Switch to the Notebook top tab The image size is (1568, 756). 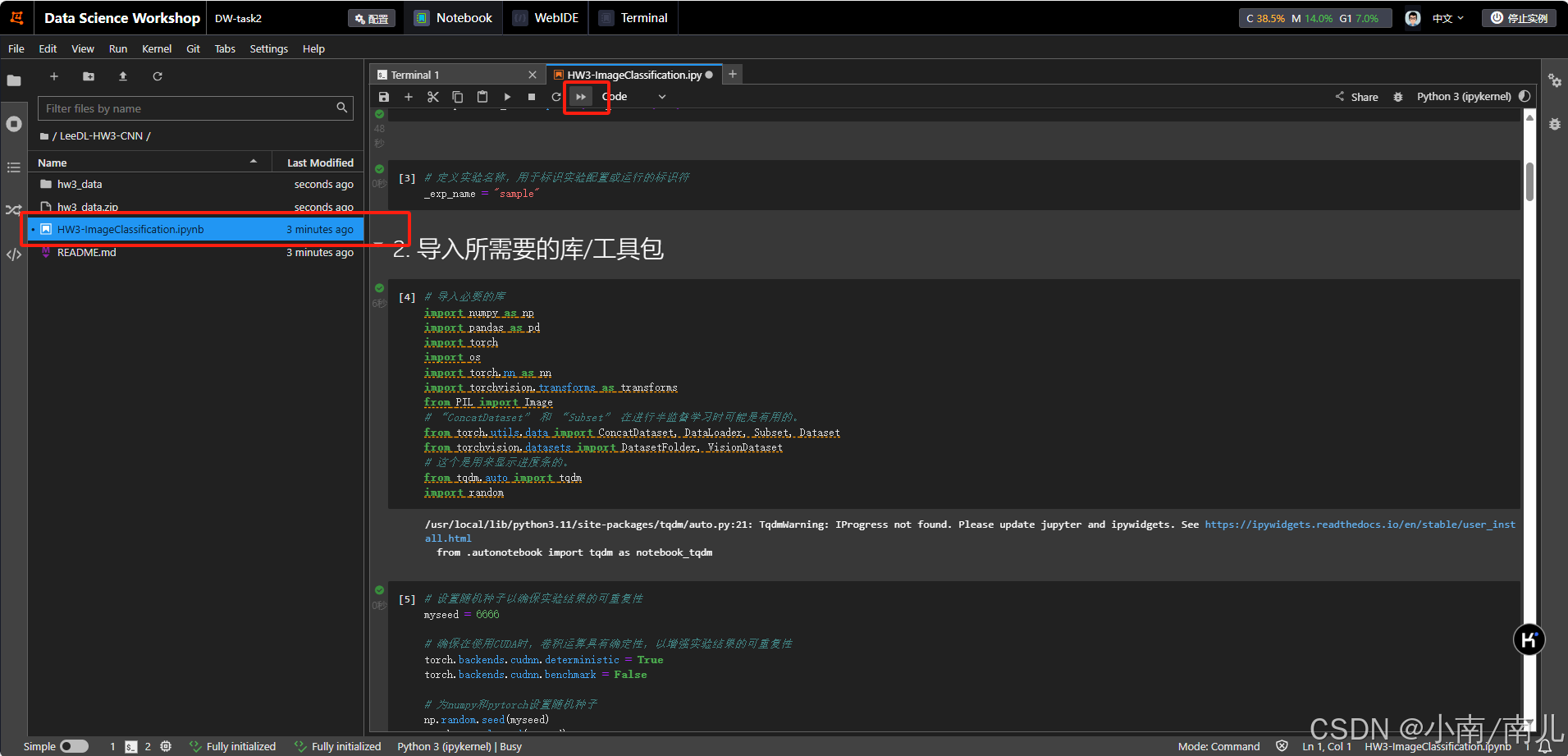[453, 18]
